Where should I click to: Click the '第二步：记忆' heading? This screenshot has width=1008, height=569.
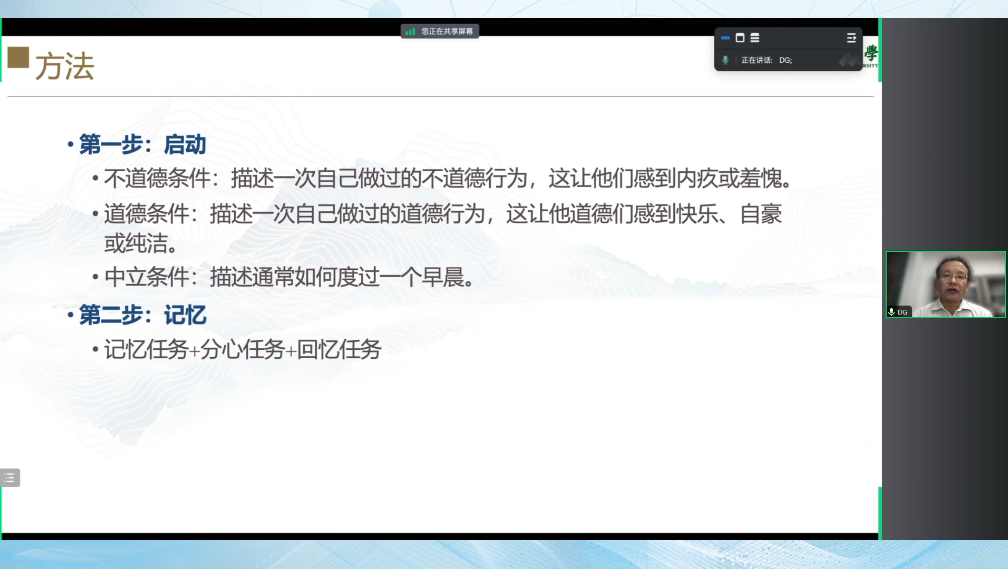(x=142, y=316)
